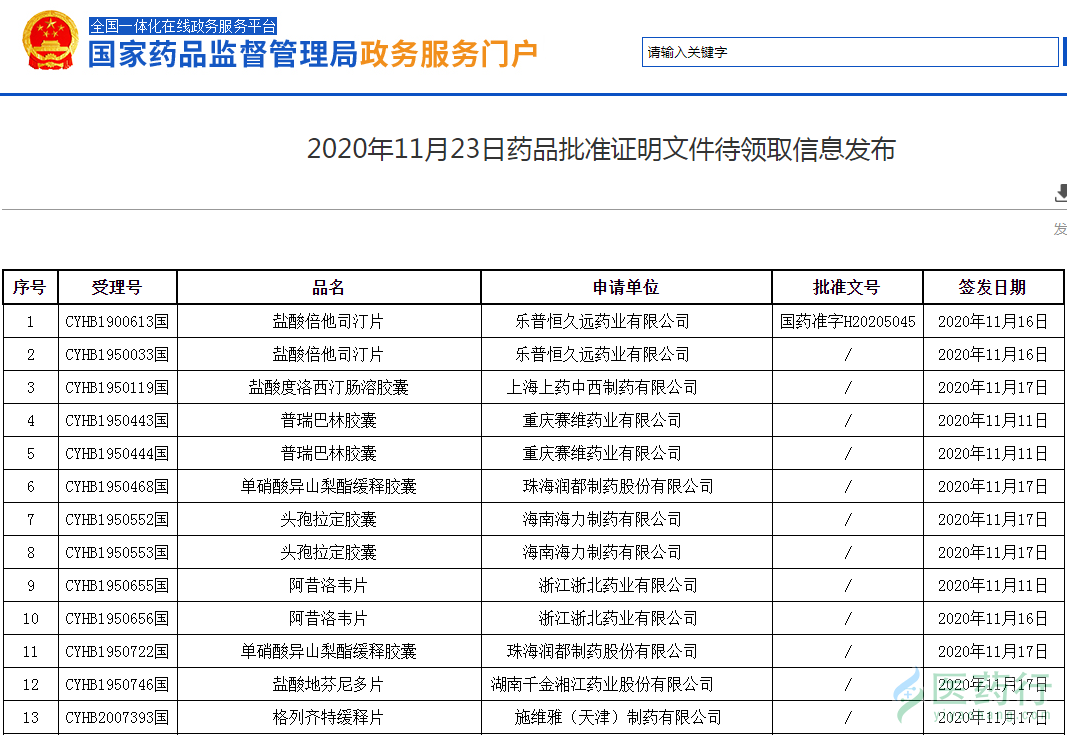
Task: Click 海南海力制药有限公司 in row 7
Action: point(602,519)
